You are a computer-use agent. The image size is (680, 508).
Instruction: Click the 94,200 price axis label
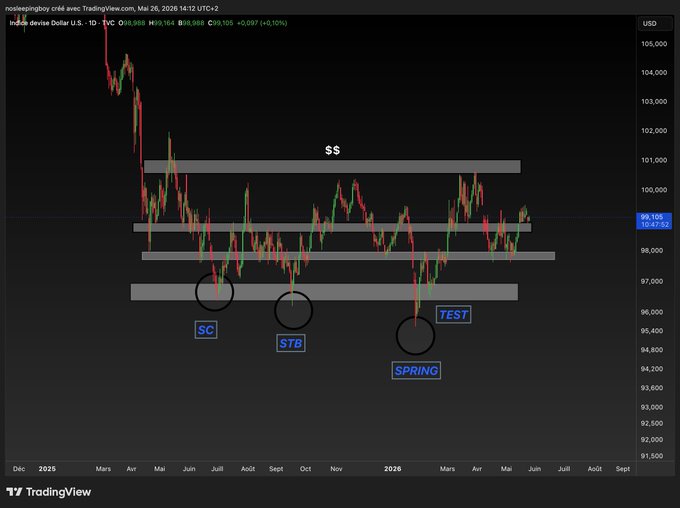point(652,369)
